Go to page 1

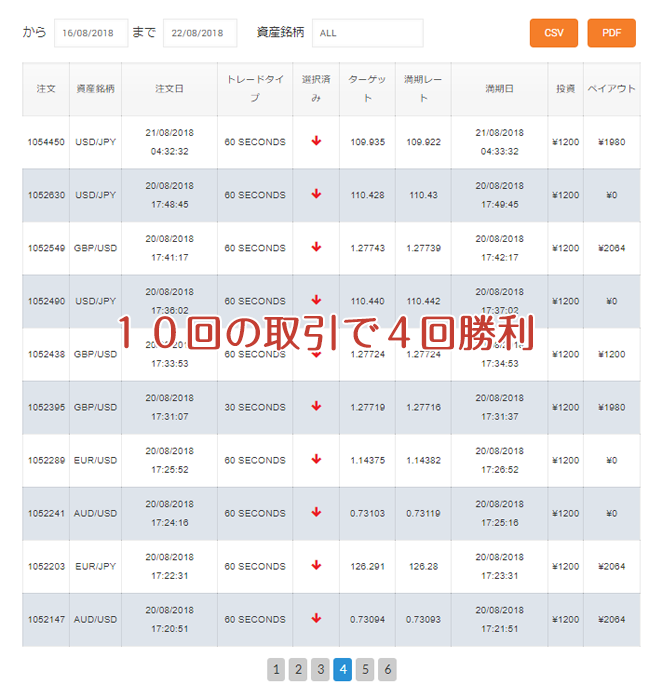(x=276, y=669)
